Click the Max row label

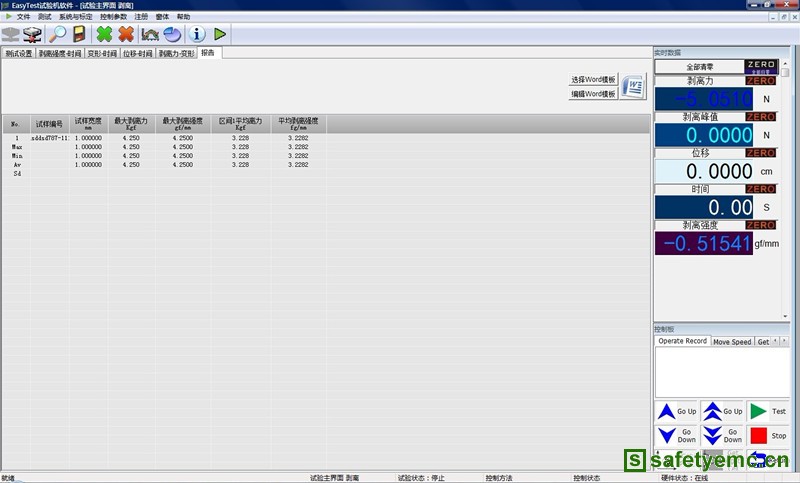17,147
